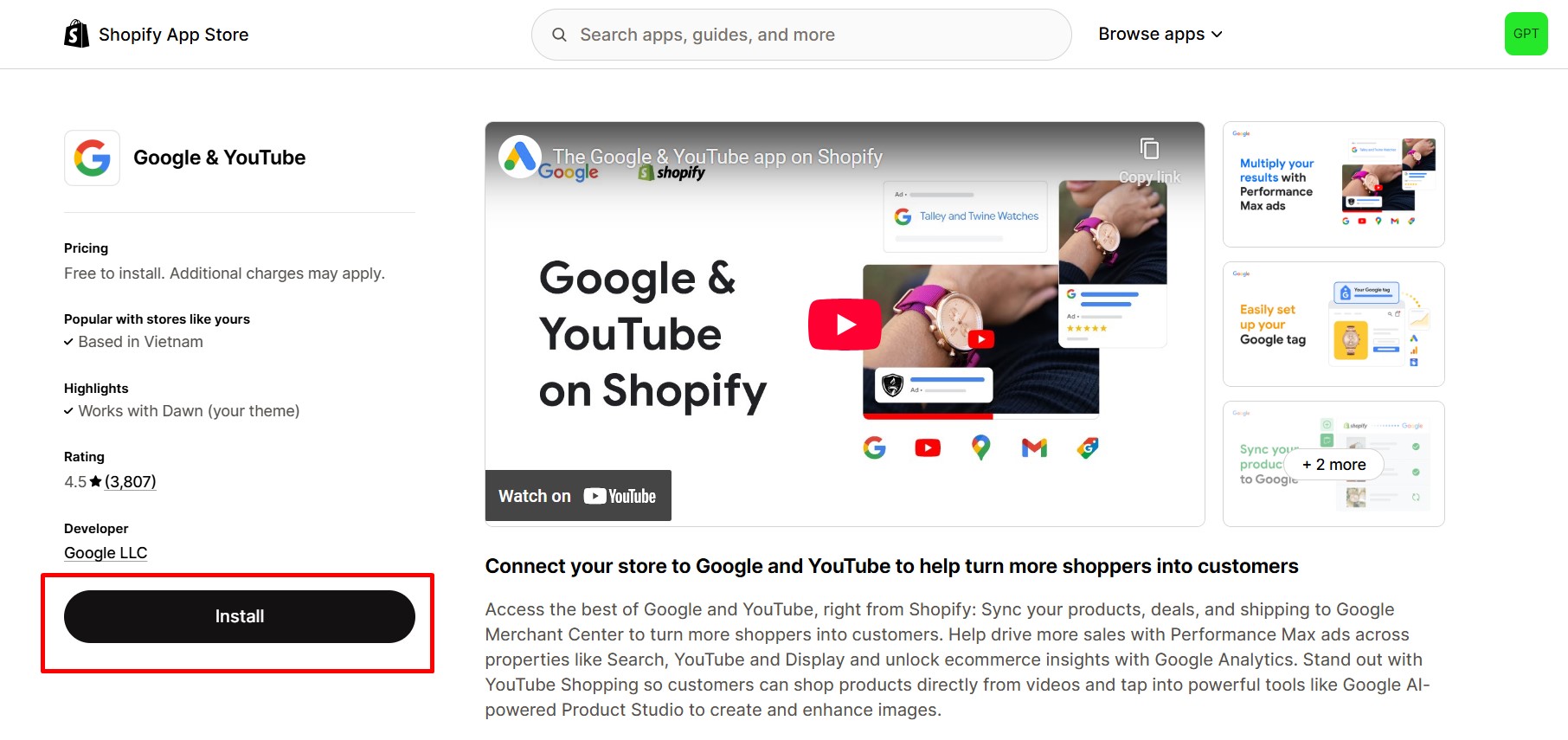Click the Browse apps chevron arrow
1568x740 pixels.
click(1217, 35)
